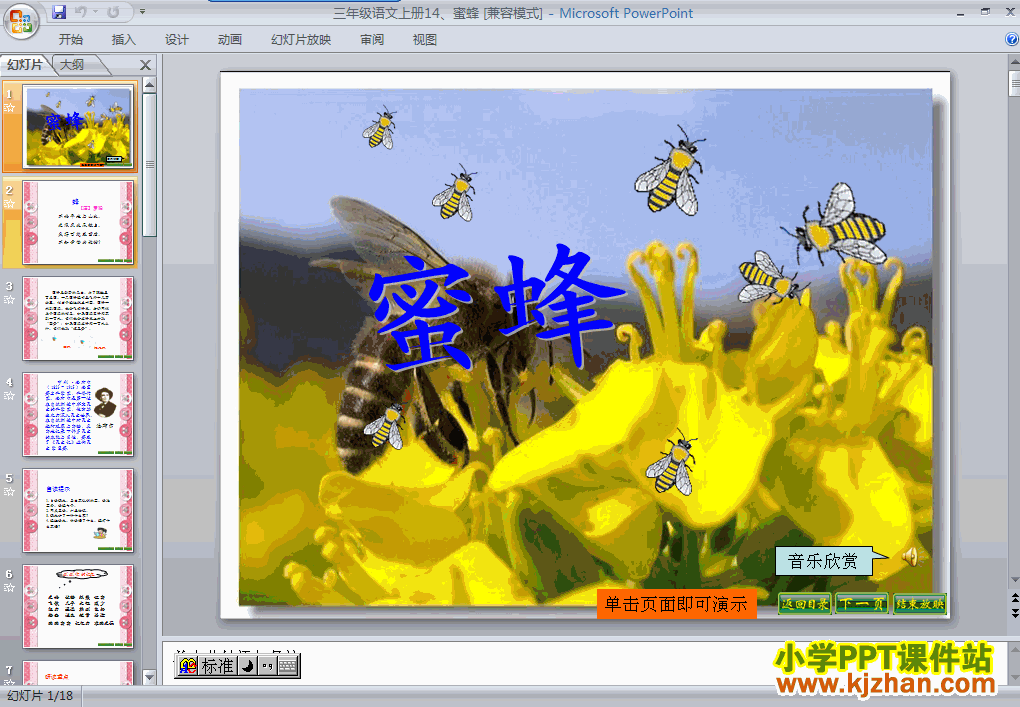Click the 结束放映 action button
Screen dimensions: 1020x707
point(919,604)
